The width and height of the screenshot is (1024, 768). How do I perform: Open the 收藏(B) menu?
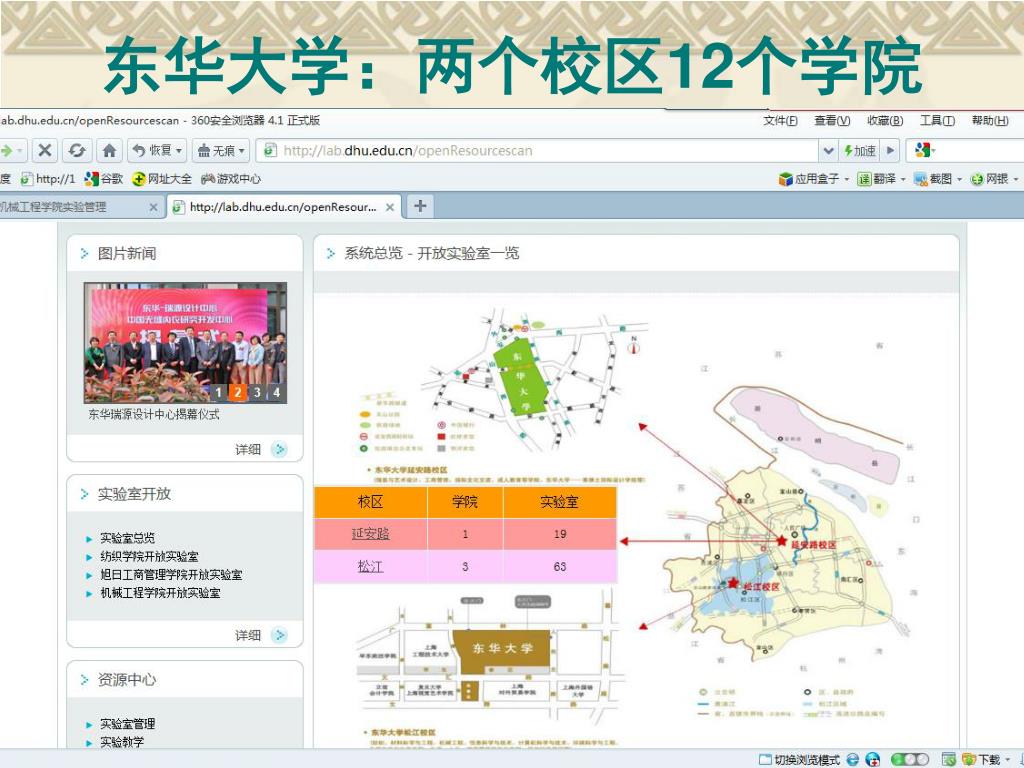pyautogui.click(x=885, y=120)
